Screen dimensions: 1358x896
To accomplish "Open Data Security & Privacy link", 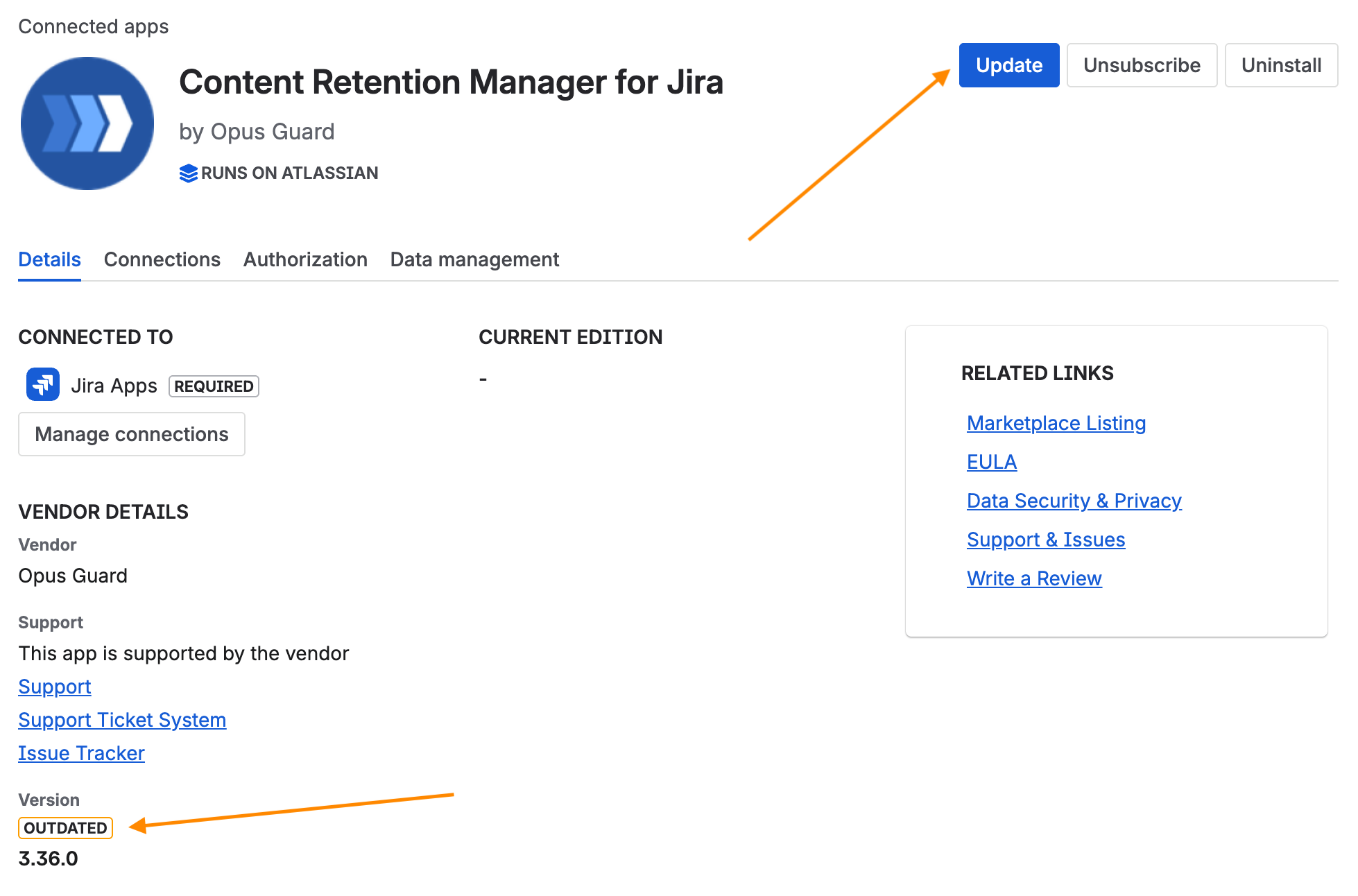I will [1074, 501].
